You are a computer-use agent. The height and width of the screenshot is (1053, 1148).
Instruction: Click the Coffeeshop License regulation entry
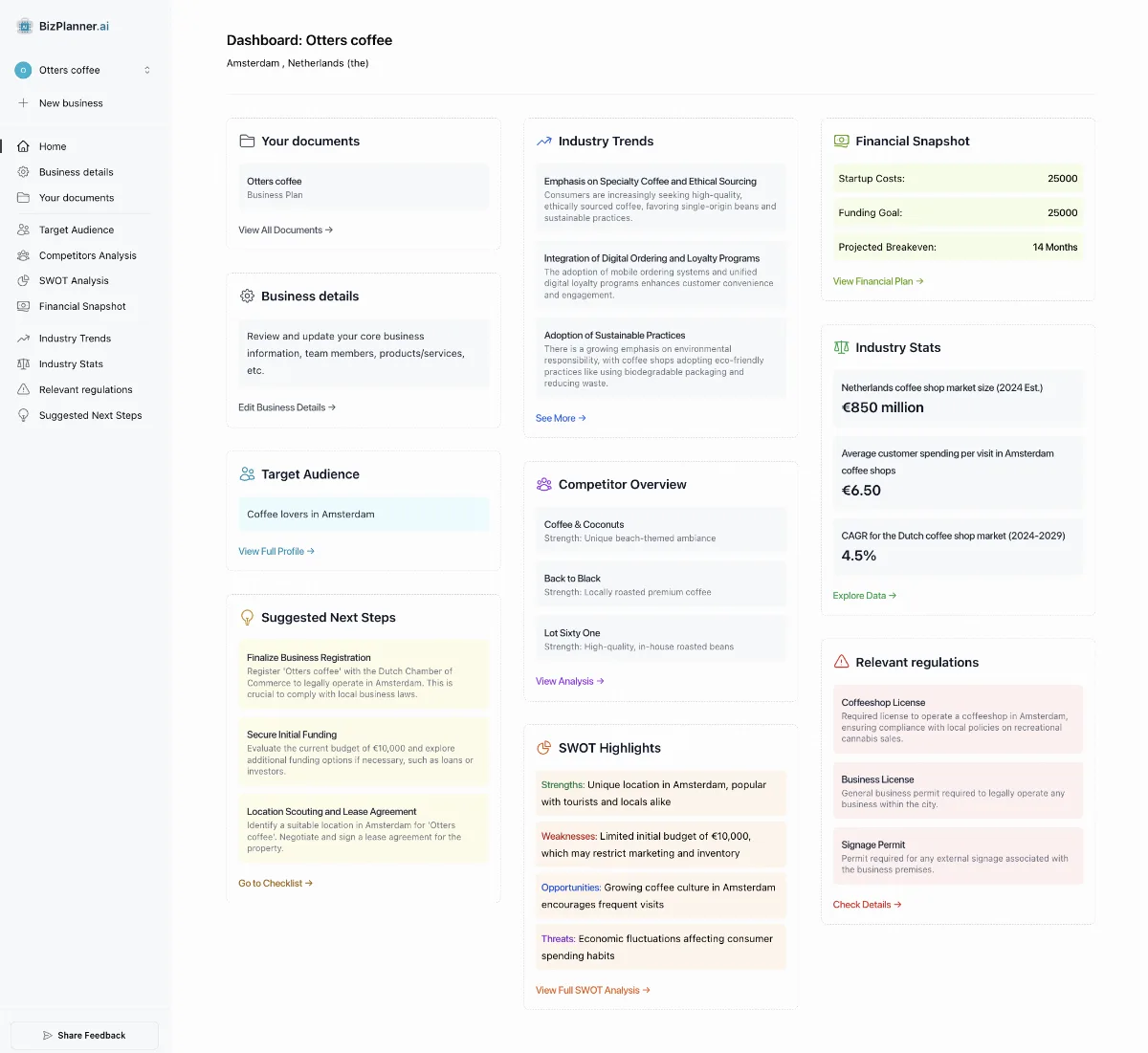[x=958, y=720]
